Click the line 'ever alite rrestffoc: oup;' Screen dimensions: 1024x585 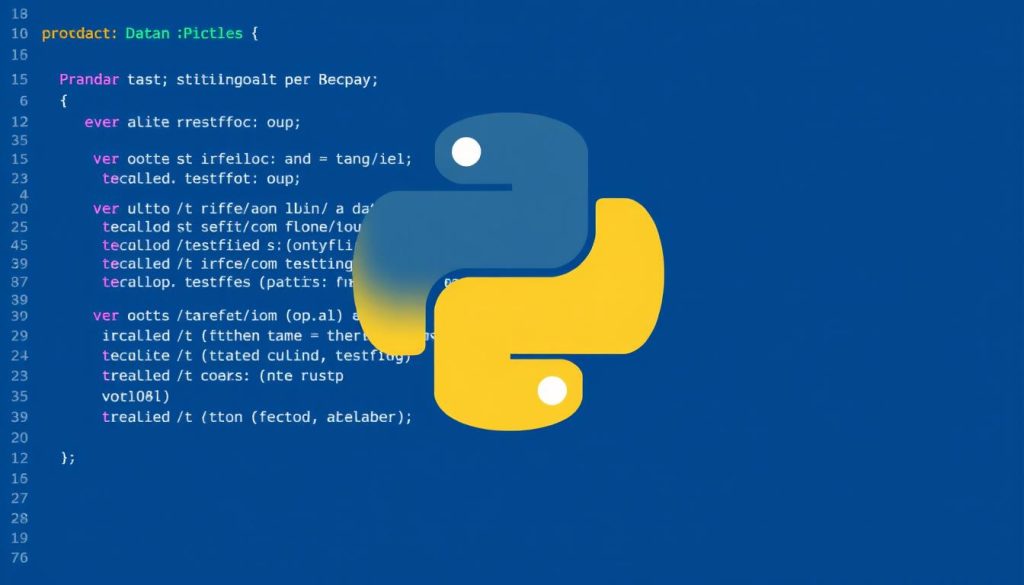click(x=193, y=122)
